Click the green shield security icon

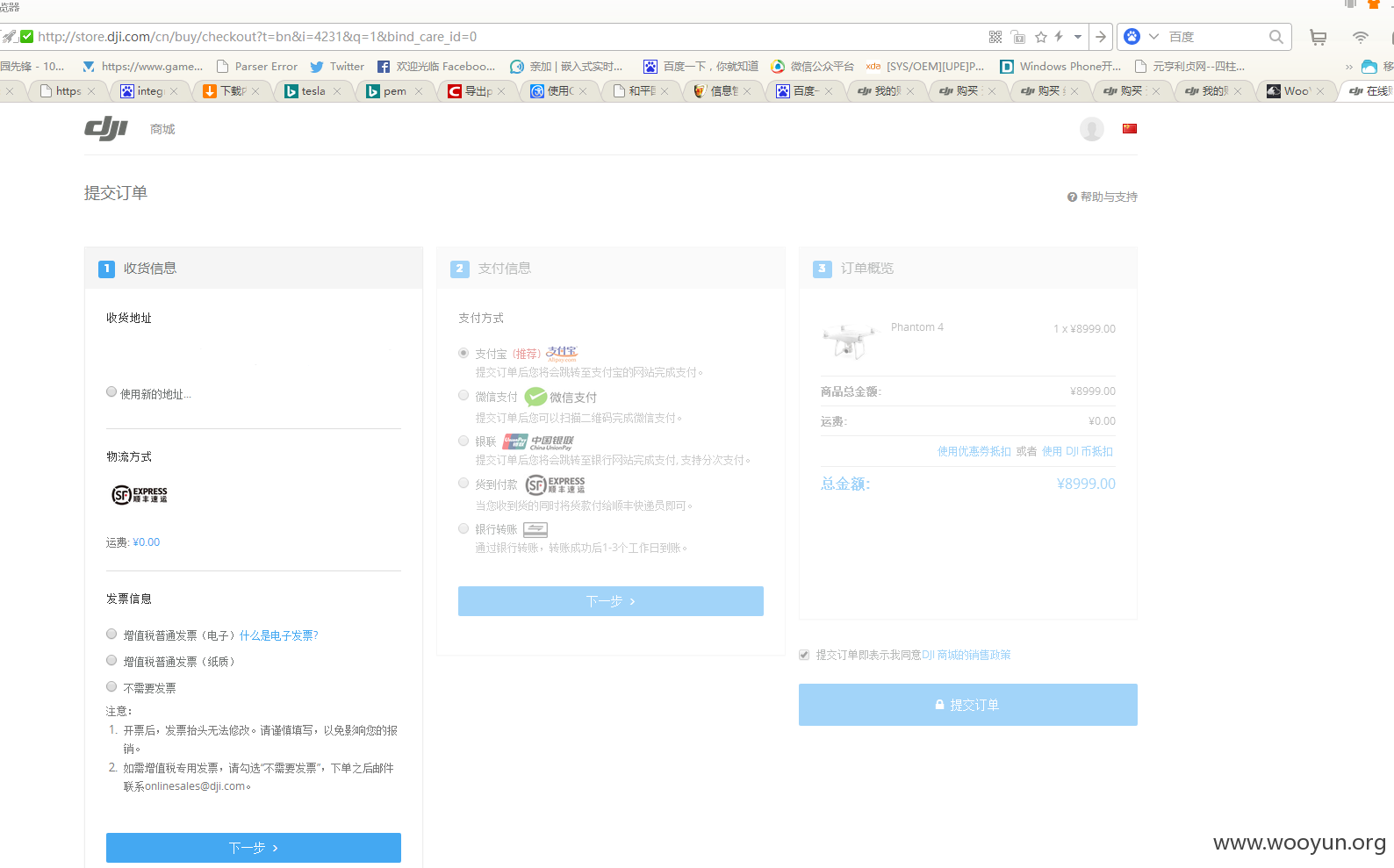27,36
